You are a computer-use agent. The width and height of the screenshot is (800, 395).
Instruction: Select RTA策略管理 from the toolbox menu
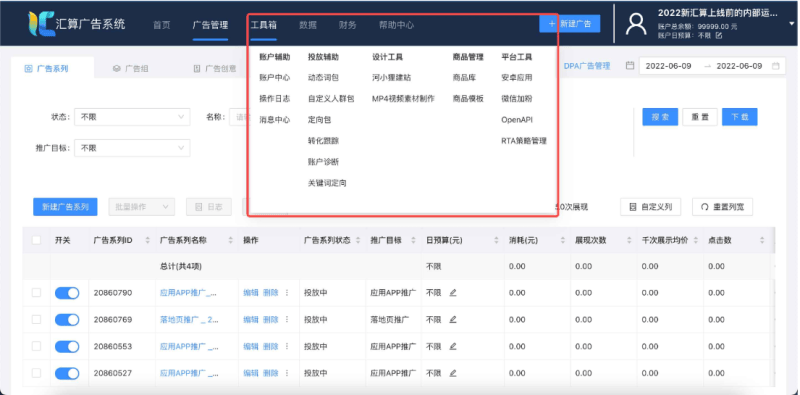[524, 141]
